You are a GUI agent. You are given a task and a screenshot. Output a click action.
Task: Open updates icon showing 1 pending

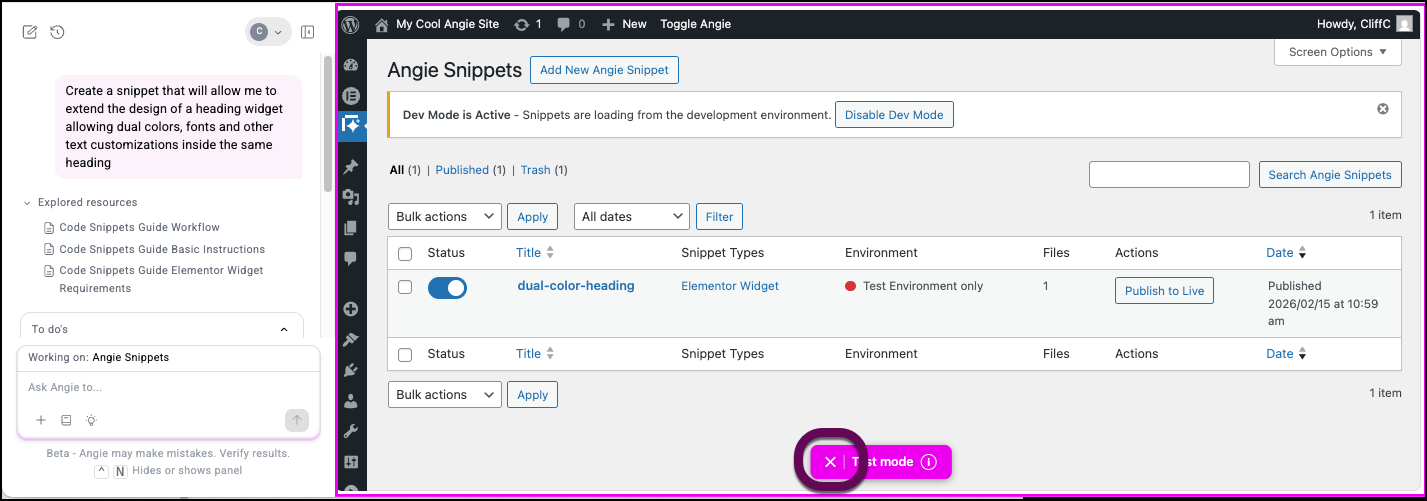[527, 24]
